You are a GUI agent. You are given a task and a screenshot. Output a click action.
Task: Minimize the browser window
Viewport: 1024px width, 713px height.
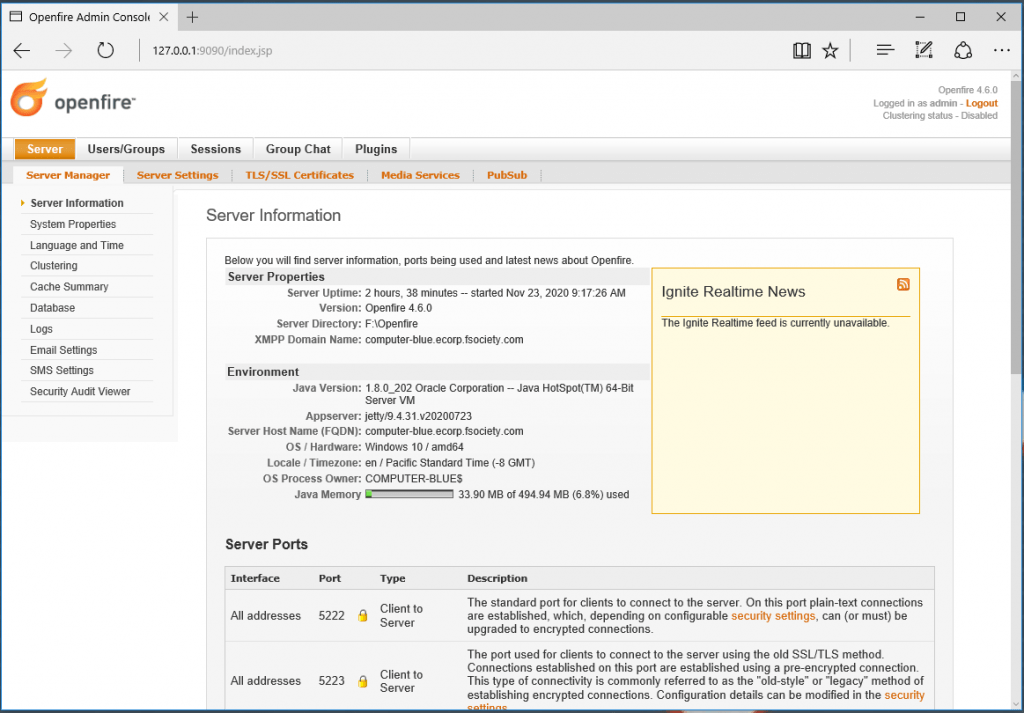tap(920, 17)
